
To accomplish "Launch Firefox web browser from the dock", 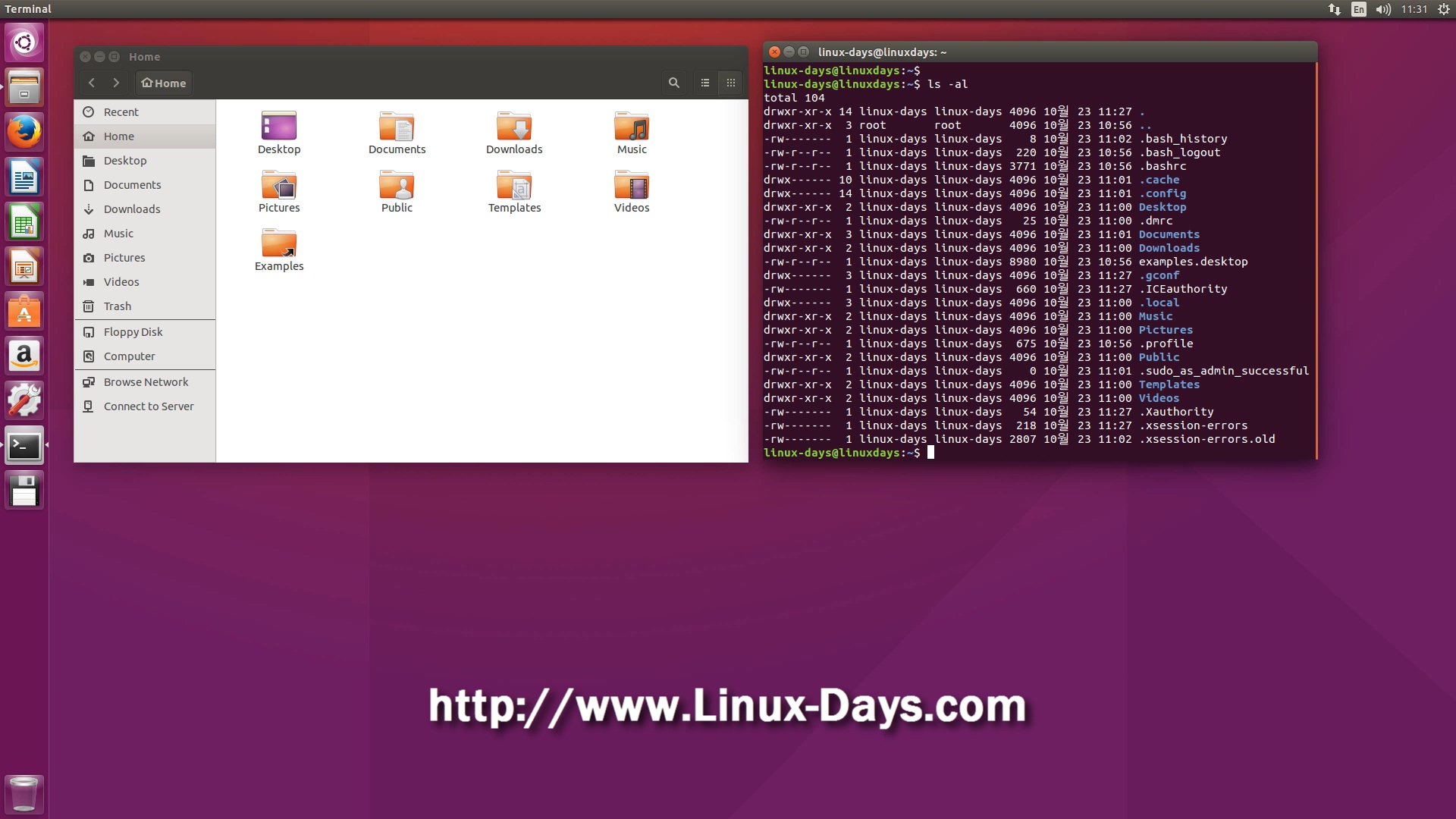I will (x=24, y=132).
